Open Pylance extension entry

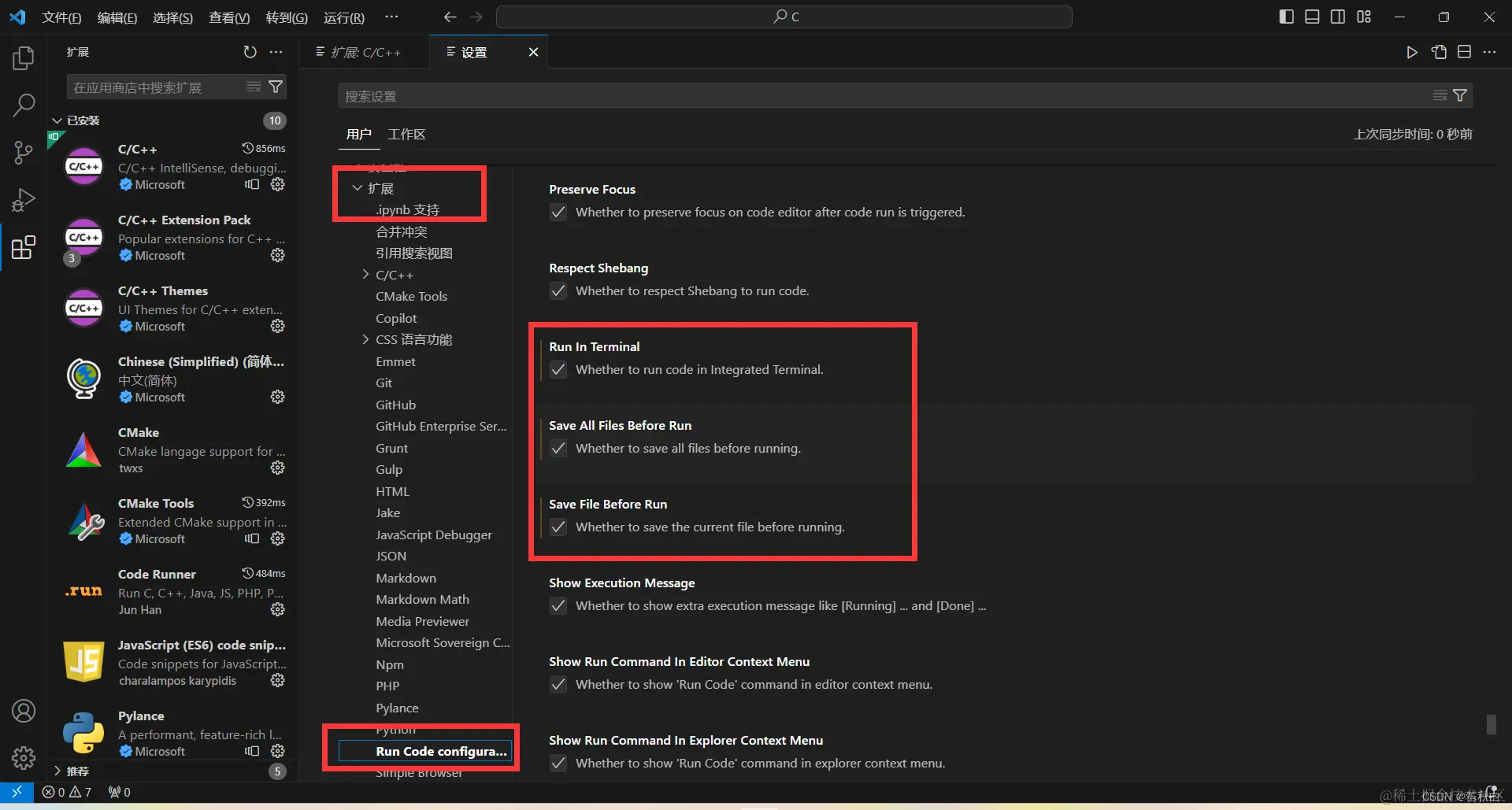[x=173, y=733]
